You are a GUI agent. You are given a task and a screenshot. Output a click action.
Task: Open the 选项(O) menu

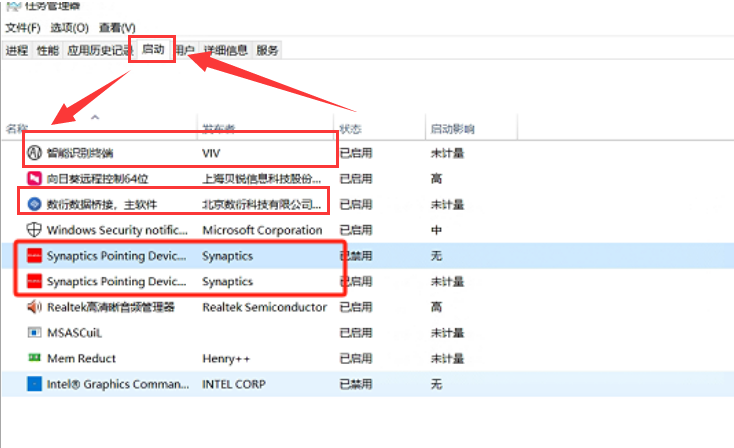[x=69, y=28]
